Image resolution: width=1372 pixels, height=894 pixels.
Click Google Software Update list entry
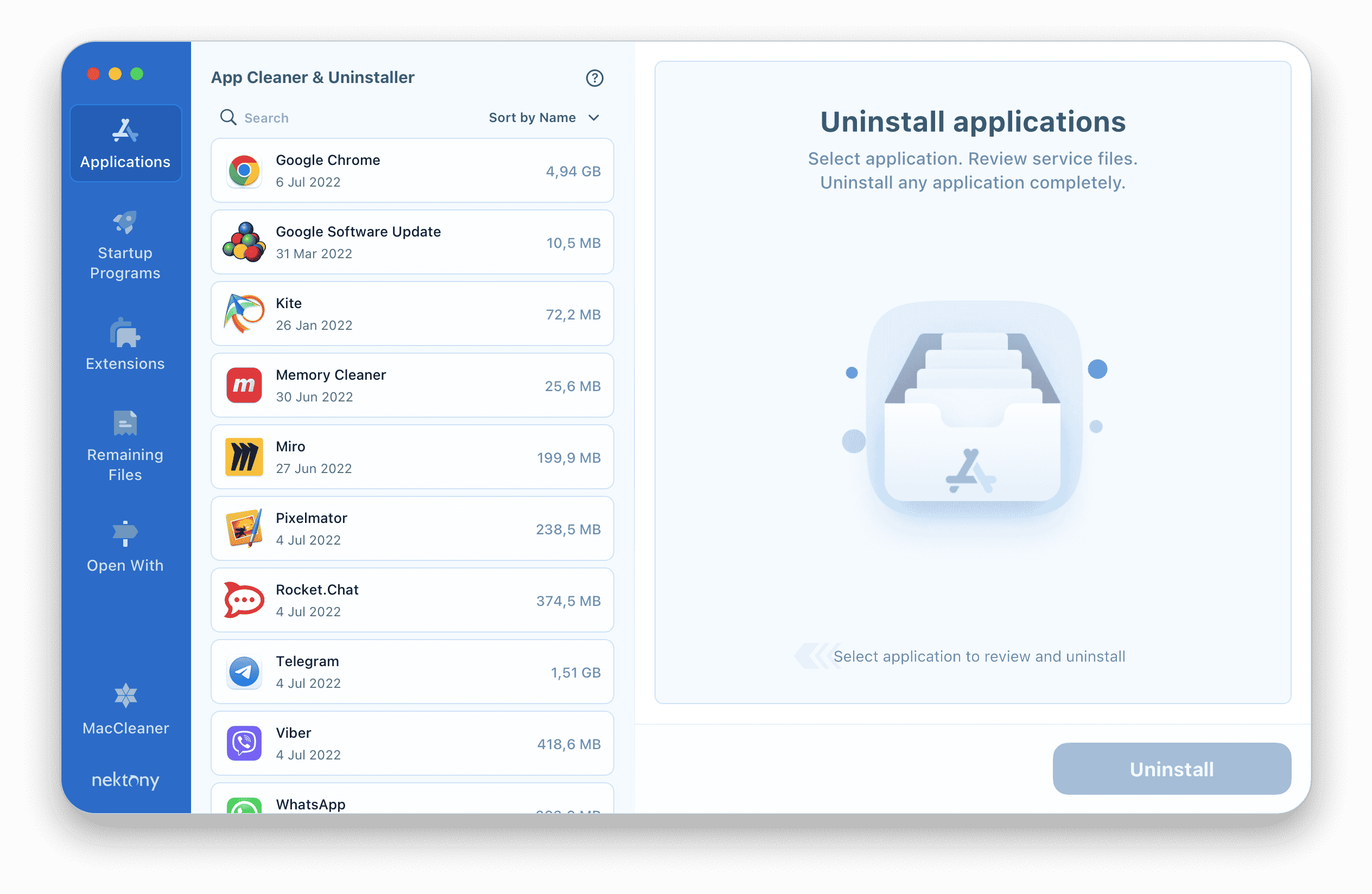pyautogui.click(x=413, y=243)
